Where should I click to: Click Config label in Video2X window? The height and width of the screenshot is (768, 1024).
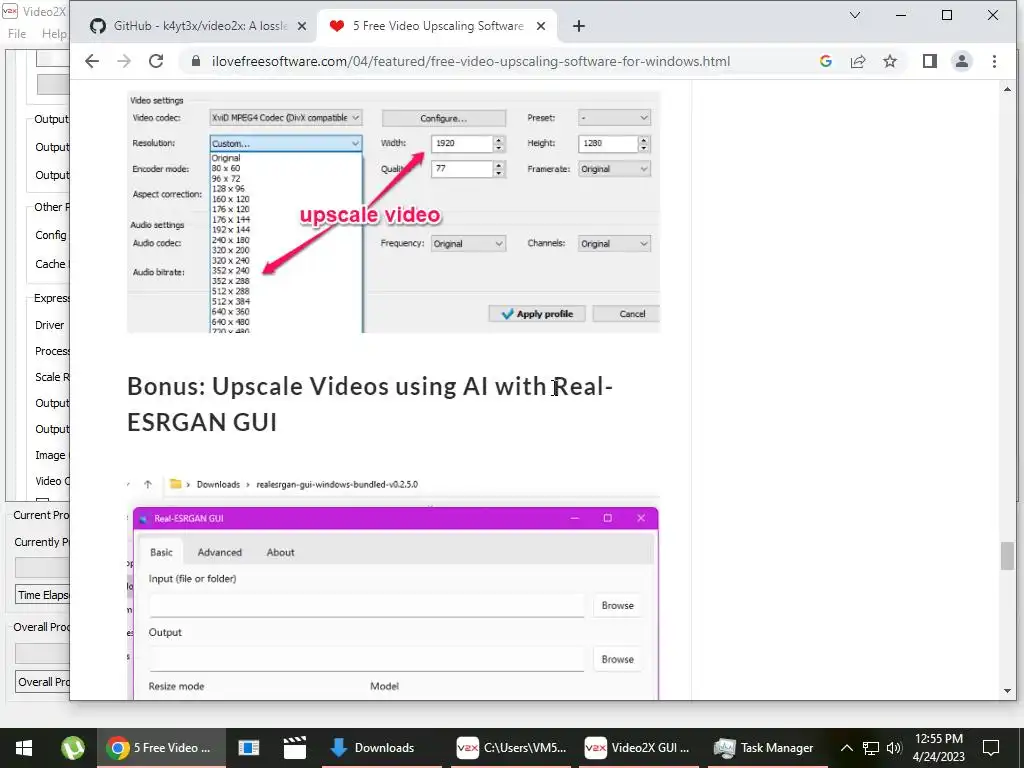[x=51, y=235]
